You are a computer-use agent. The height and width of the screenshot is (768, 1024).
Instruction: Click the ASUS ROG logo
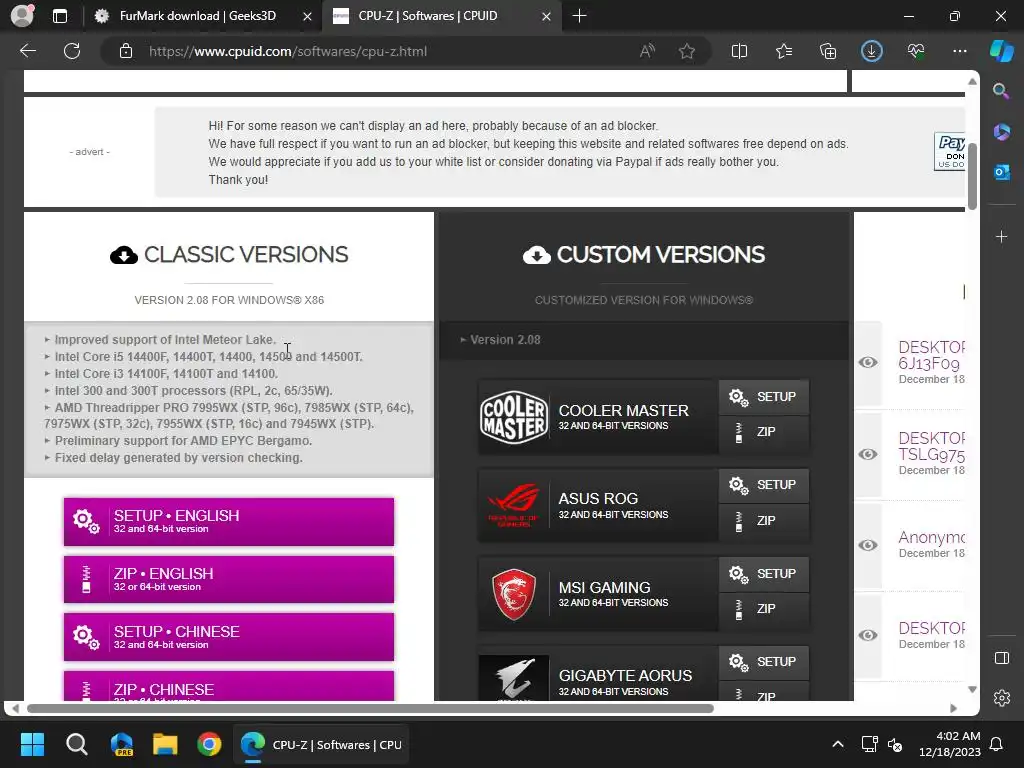point(514,505)
